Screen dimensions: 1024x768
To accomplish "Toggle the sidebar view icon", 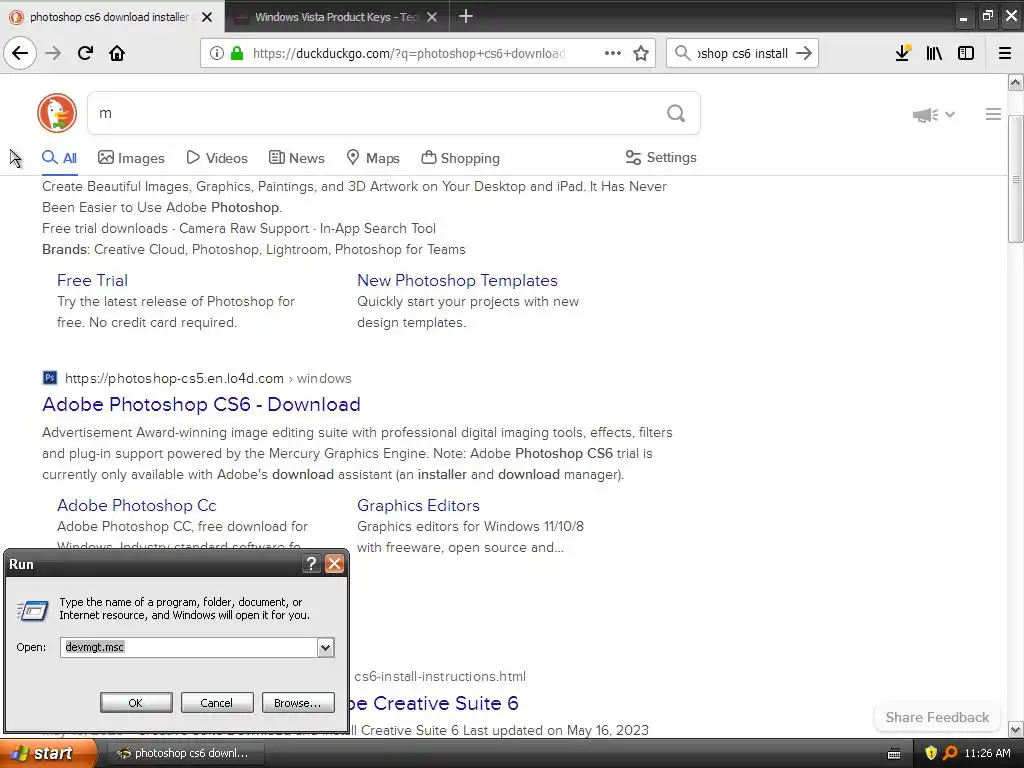I will tap(966, 53).
